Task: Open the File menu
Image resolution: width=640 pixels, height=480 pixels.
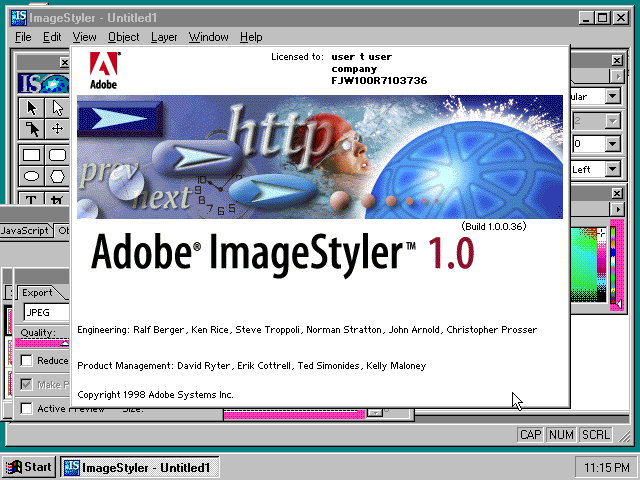Action: tap(23, 37)
